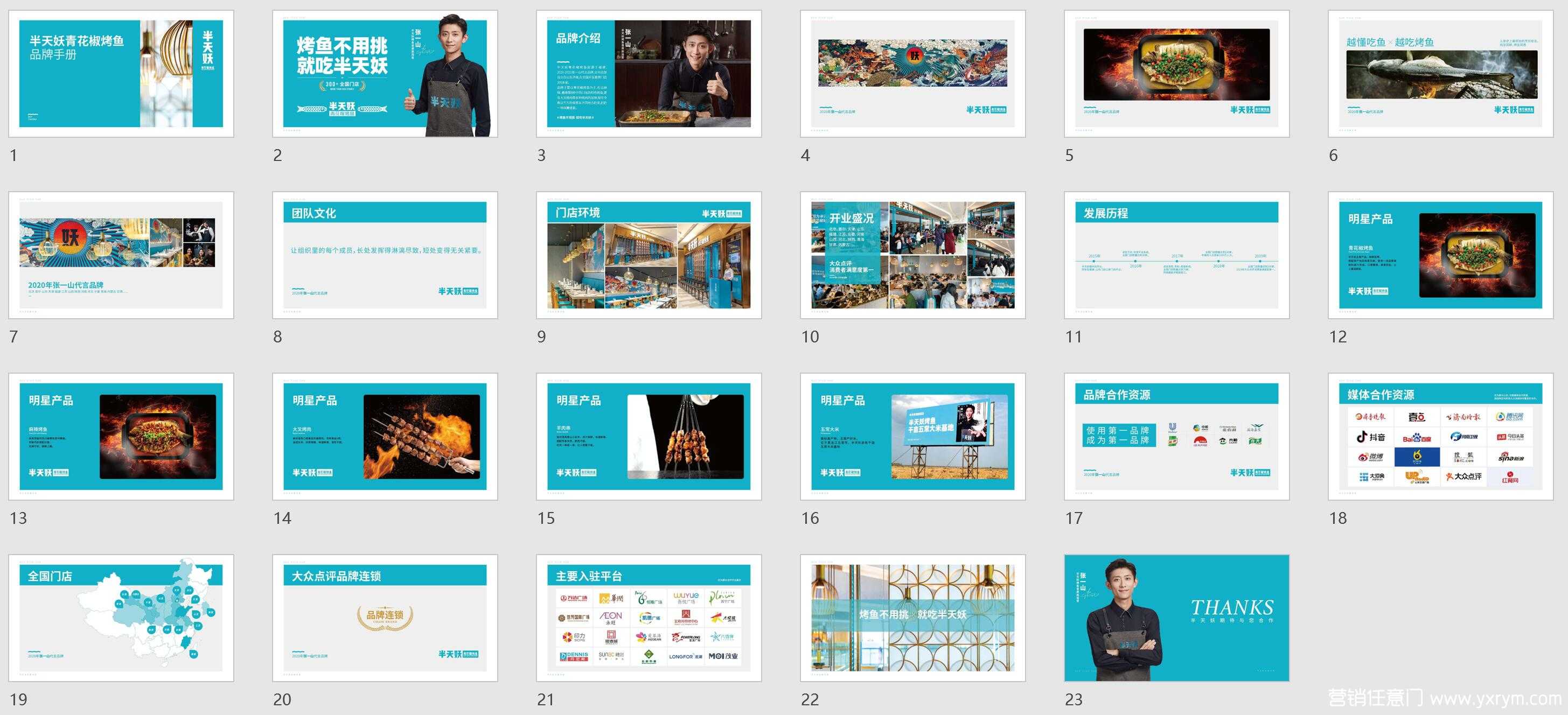The width and height of the screenshot is (1568, 715).
Task: Click slide number label 23
Action: click(x=1074, y=699)
